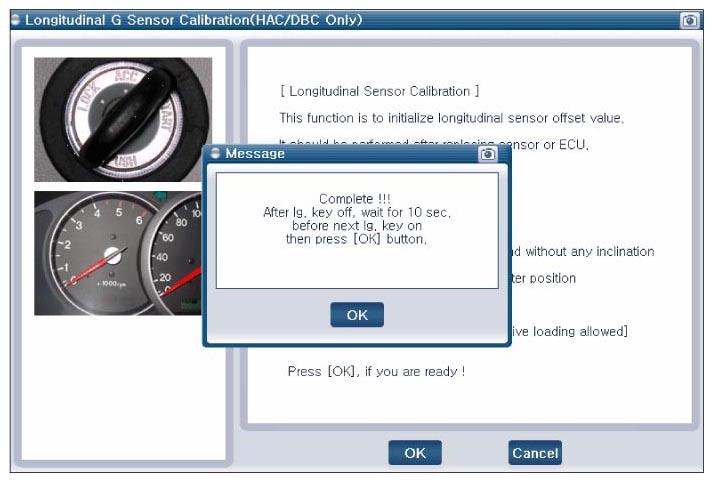
Task: Click OK in the Message dialog
Action: point(357,315)
